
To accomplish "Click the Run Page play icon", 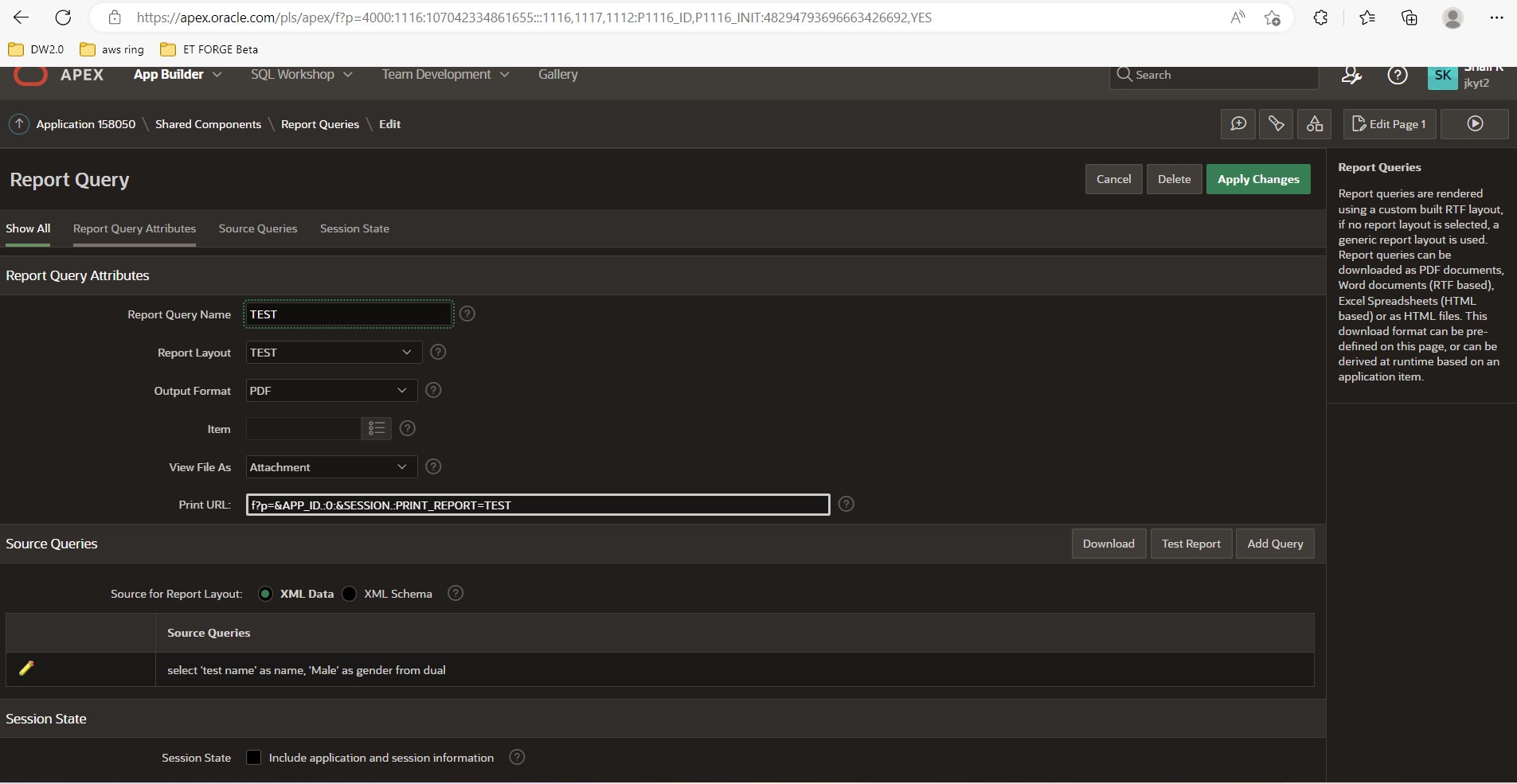I will pyautogui.click(x=1475, y=124).
